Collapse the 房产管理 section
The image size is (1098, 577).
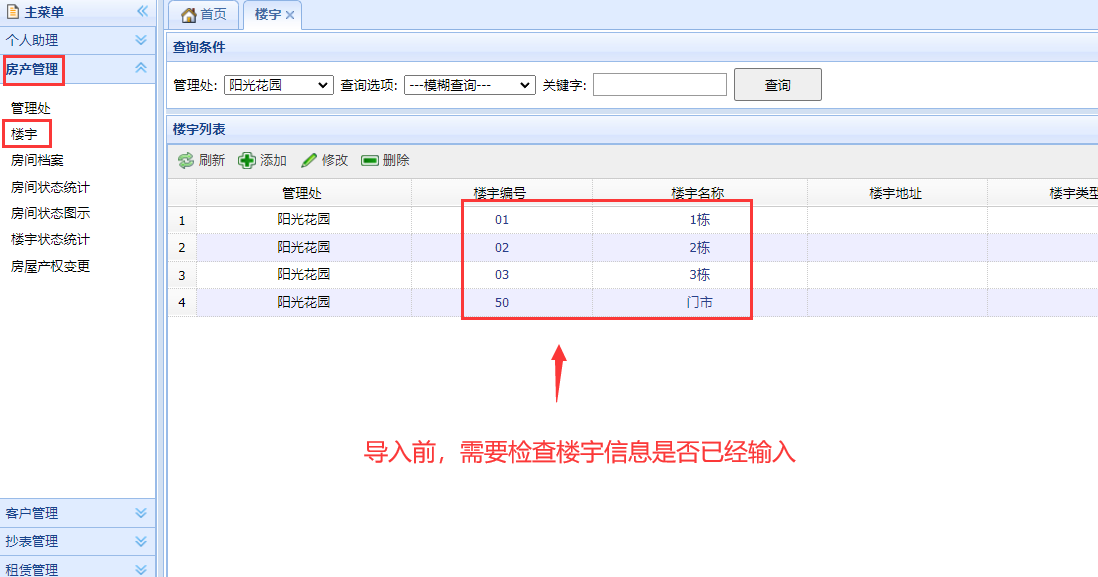tap(141, 68)
